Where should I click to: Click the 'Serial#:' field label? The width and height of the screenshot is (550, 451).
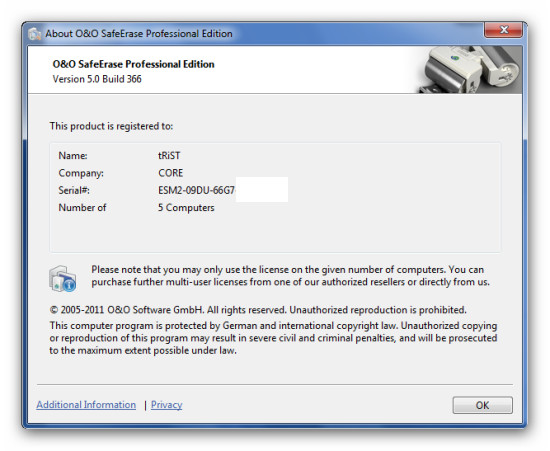74,190
